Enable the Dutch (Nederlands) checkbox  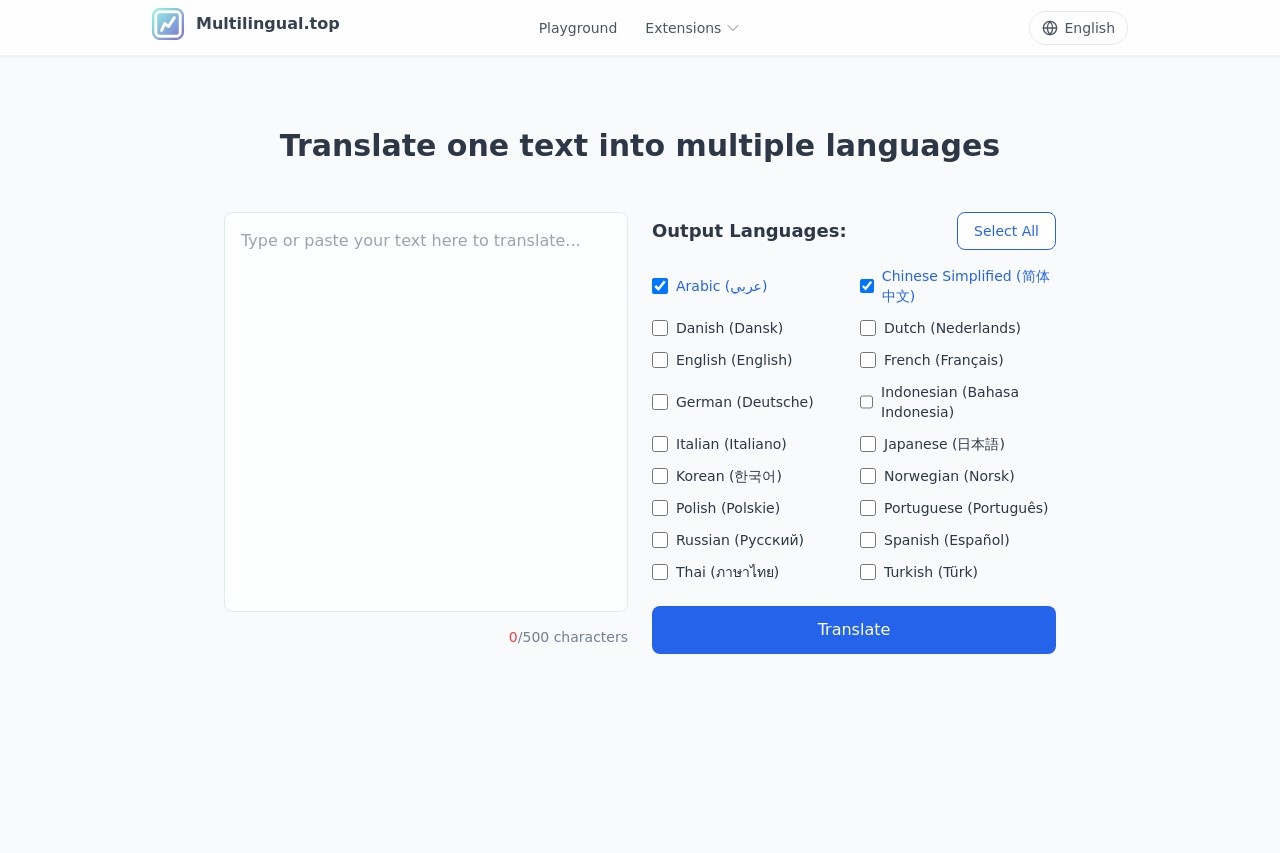click(x=868, y=328)
